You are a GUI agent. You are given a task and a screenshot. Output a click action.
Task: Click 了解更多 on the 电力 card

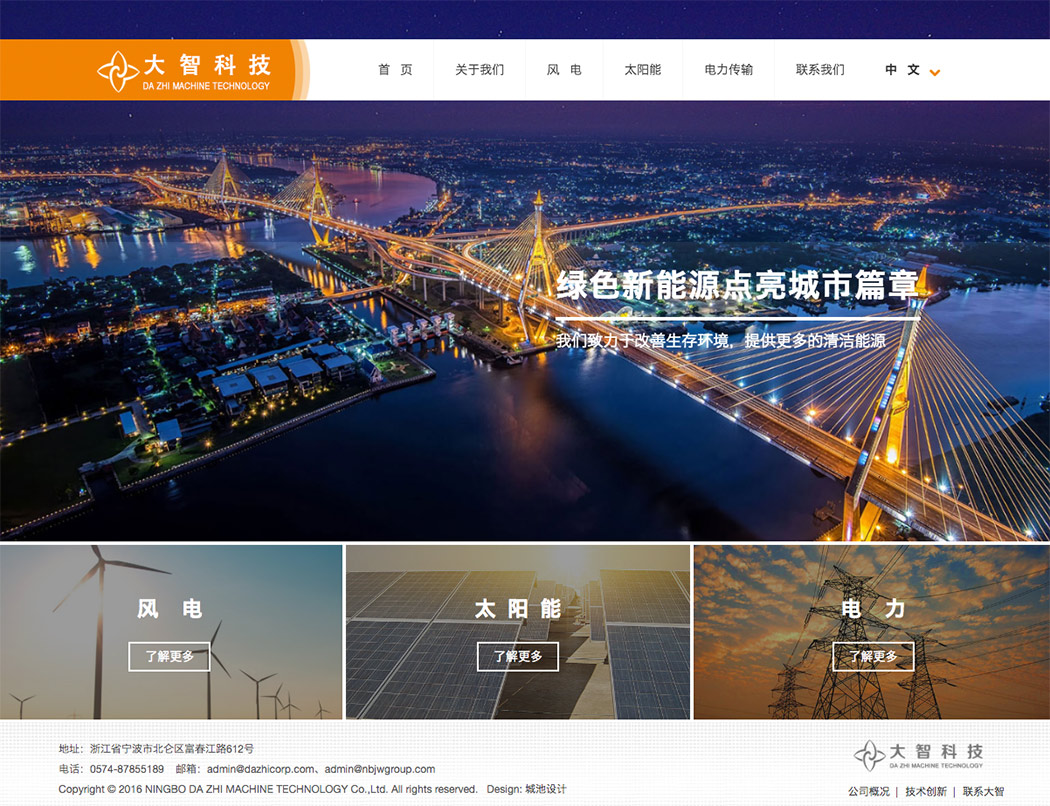point(873,656)
